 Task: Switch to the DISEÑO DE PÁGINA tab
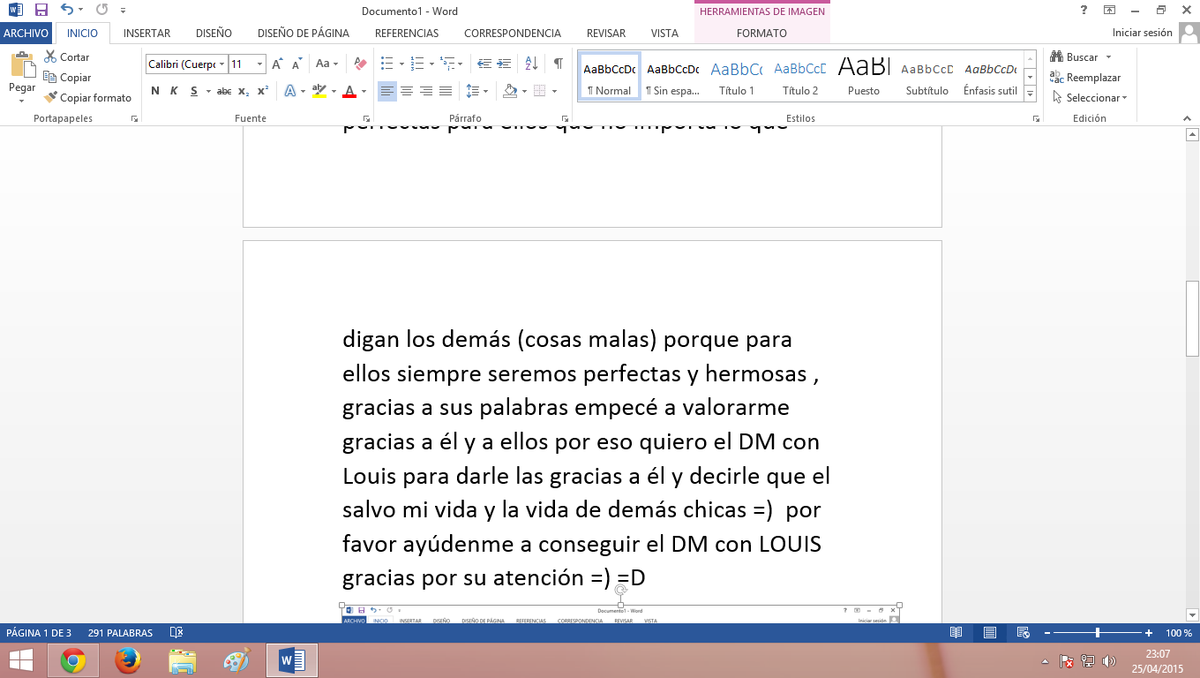[303, 33]
